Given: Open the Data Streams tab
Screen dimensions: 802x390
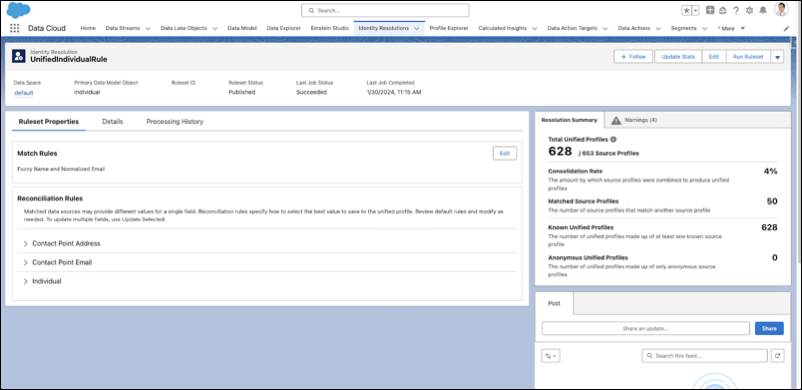Looking at the screenshot, I should point(122,28).
